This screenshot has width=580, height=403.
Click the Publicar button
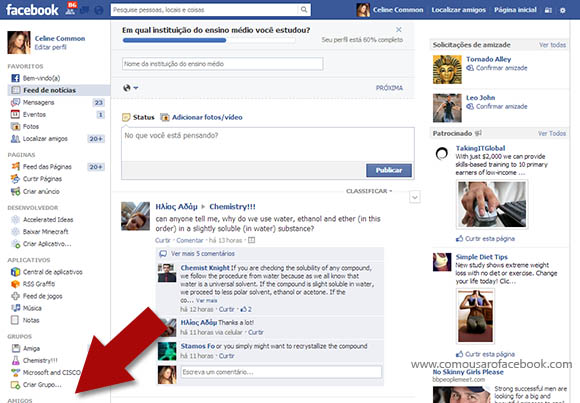pos(389,170)
